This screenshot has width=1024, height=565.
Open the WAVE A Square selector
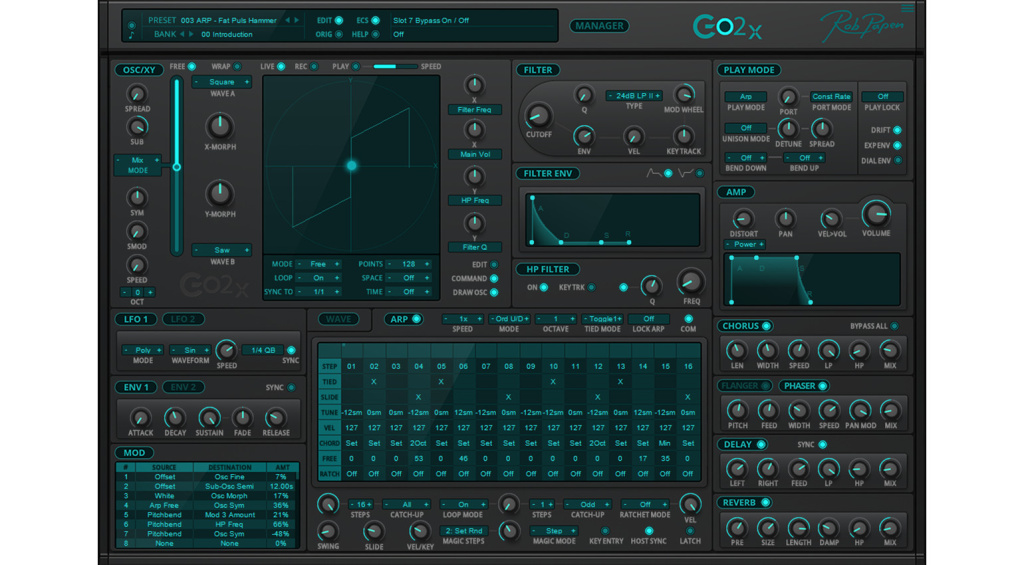222,82
